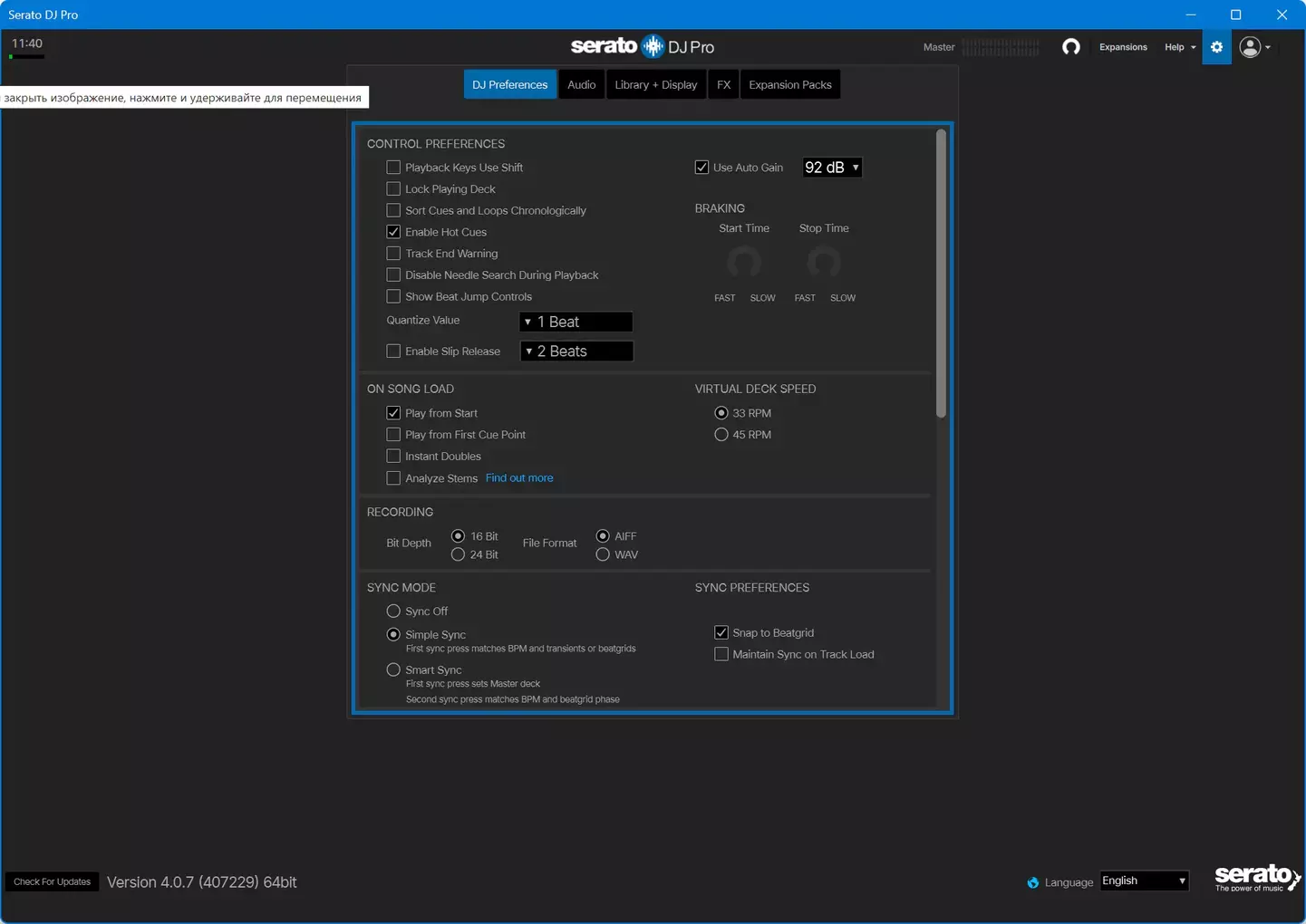Click the globe icon beside Language
Viewport: 1306px width, 924px height.
click(x=1032, y=882)
